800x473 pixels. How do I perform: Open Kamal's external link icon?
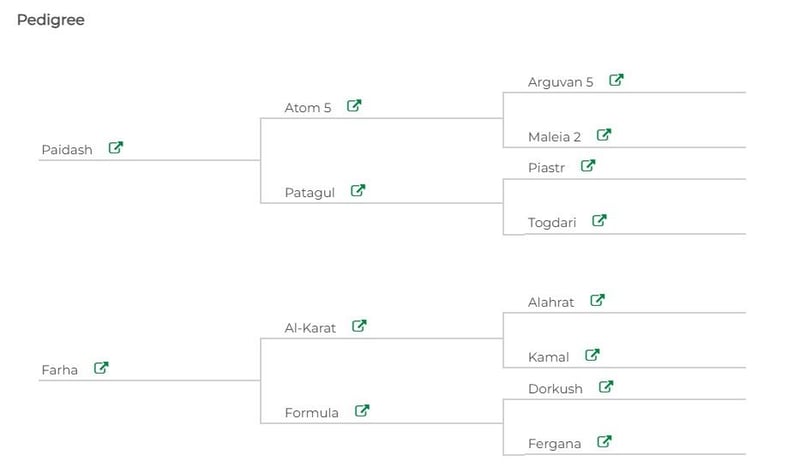[592, 355]
